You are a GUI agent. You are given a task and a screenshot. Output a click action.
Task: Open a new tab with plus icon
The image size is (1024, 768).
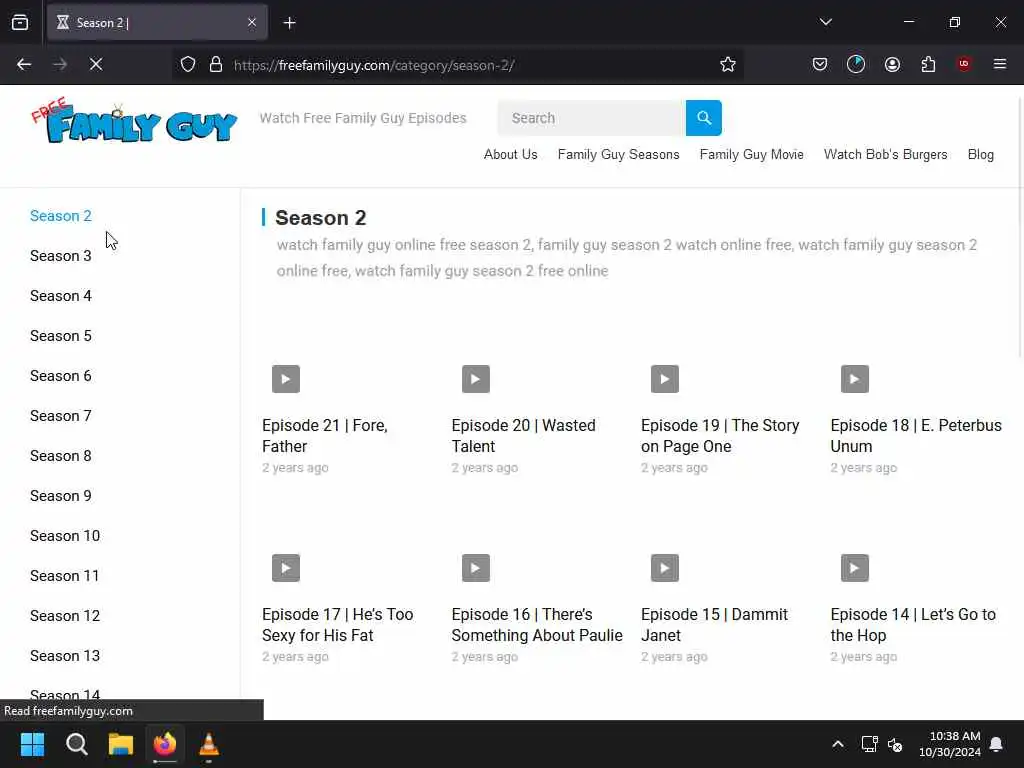click(289, 23)
